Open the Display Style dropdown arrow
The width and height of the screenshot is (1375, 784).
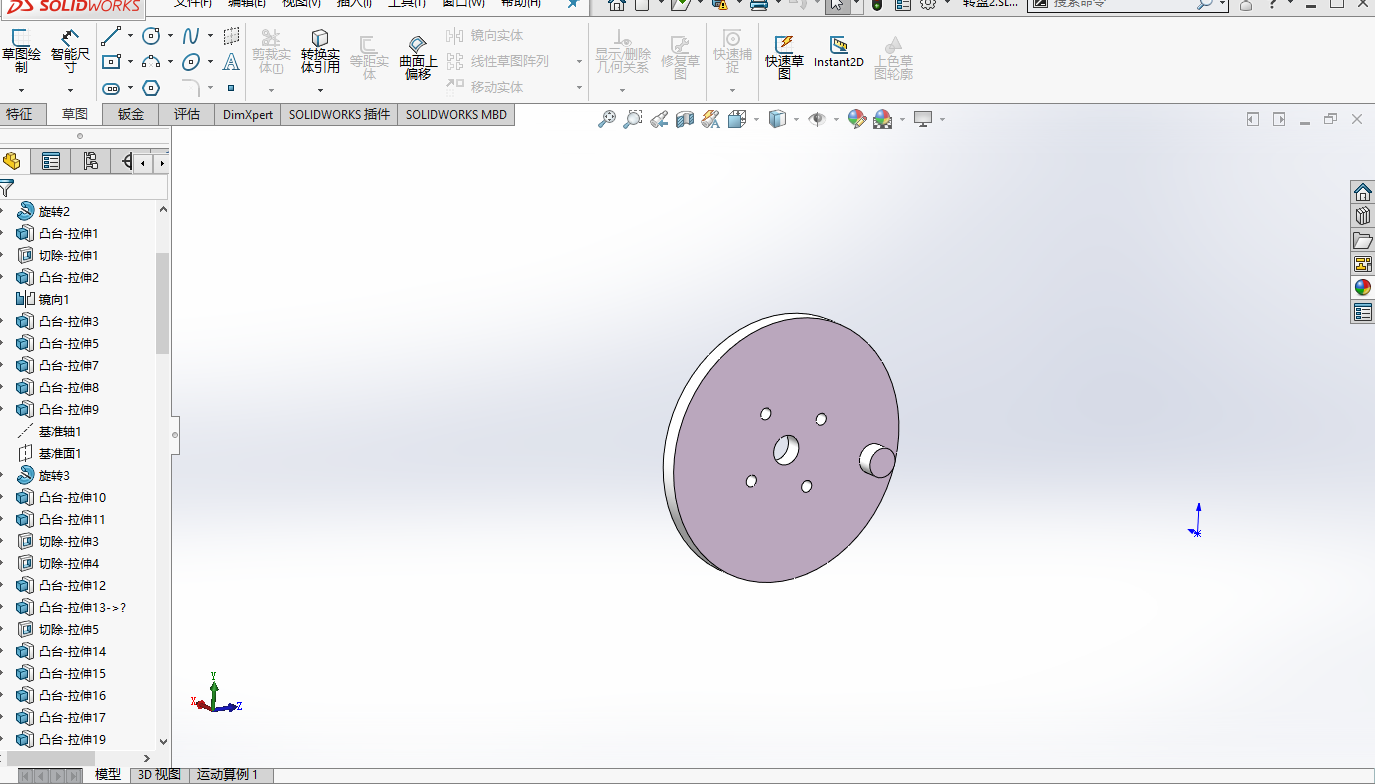coord(796,120)
